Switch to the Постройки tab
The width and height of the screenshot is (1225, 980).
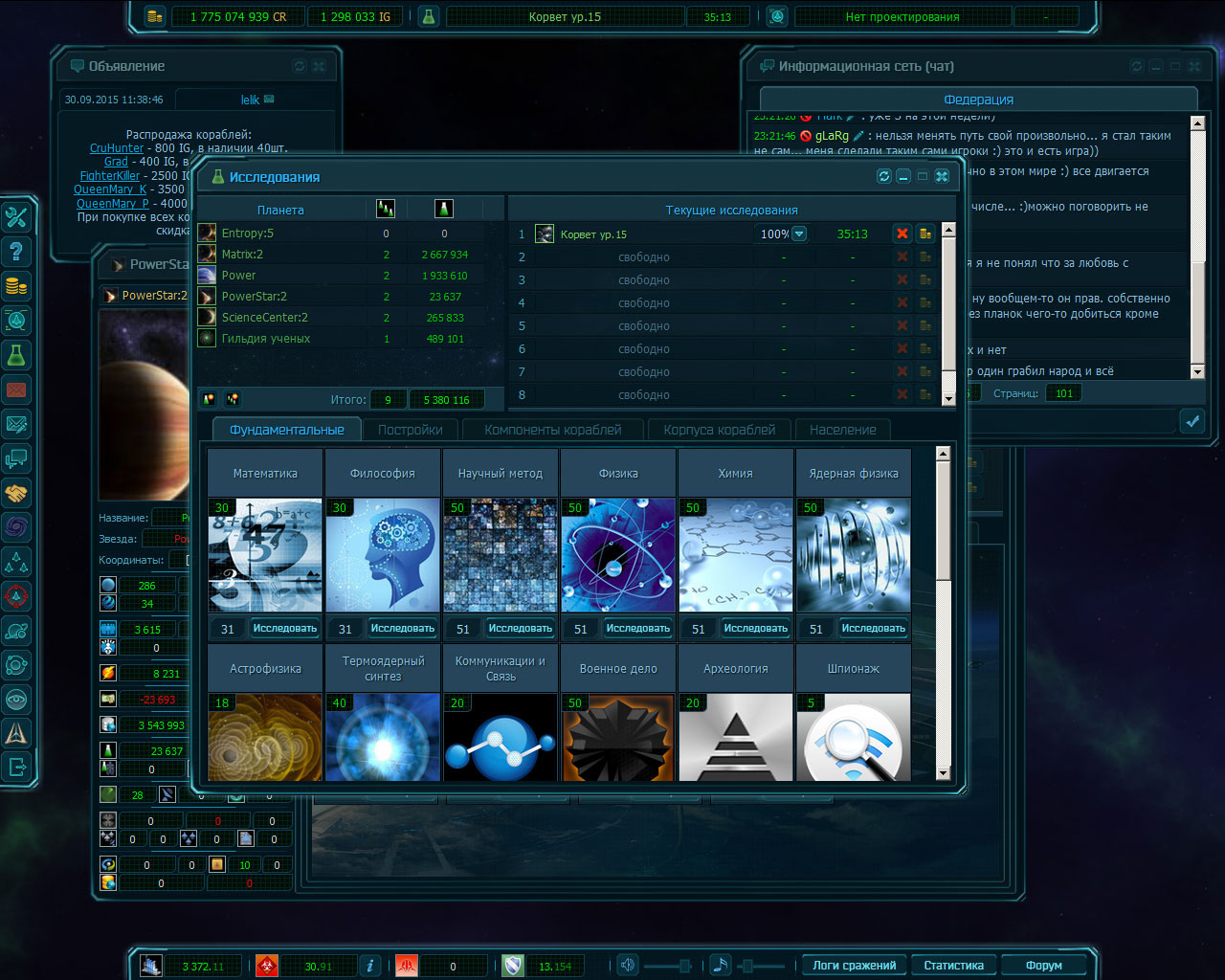pos(410,430)
